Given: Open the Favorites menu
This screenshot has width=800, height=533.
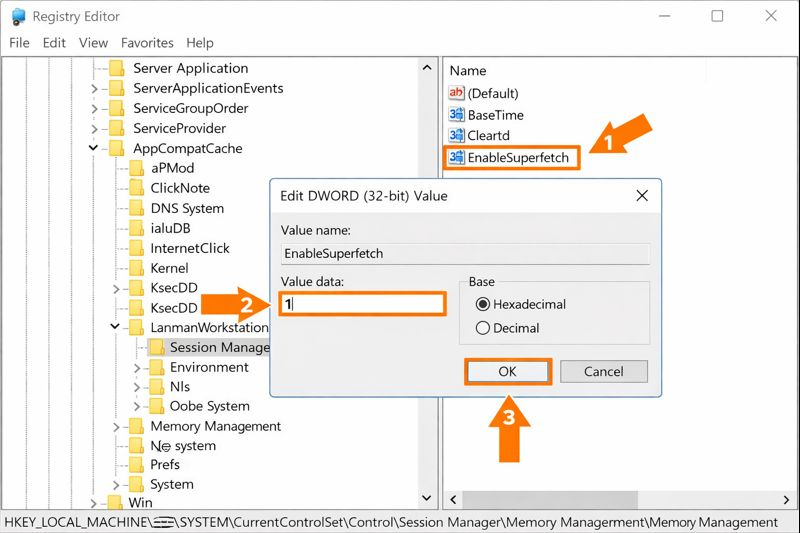Looking at the screenshot, I should [147, 43].
